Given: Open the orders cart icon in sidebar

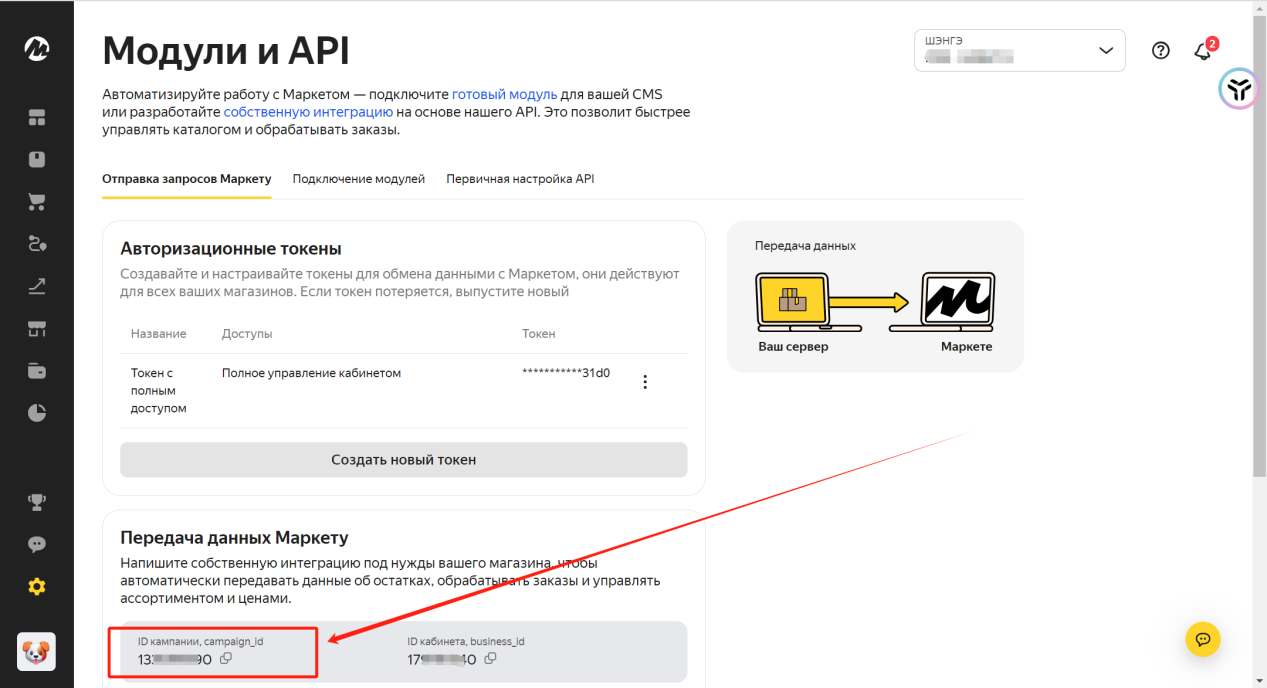Looking at the screenshot, I should (37, 202).
